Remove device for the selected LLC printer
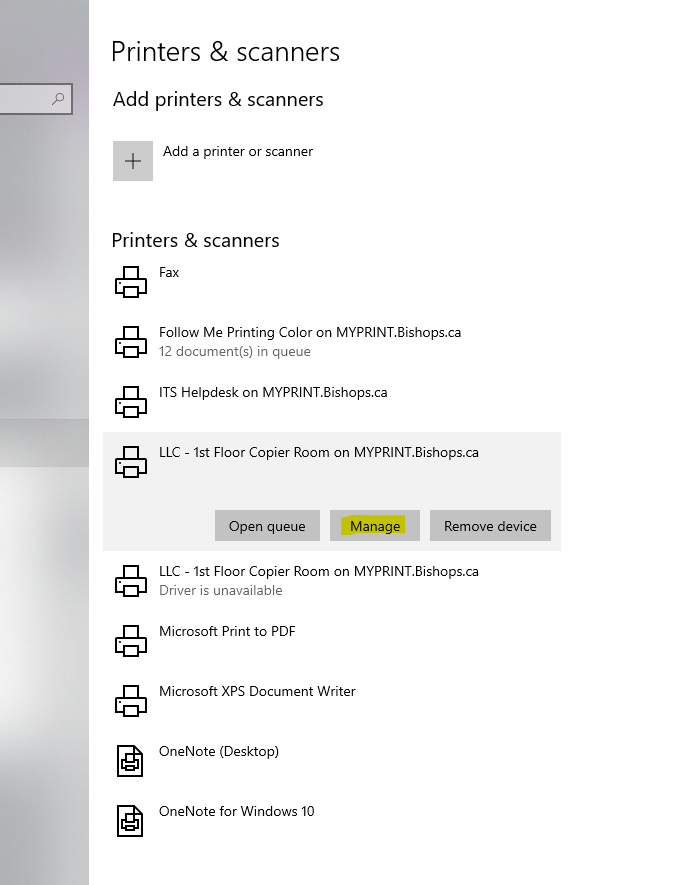The height and width of the screenshot is (885, 690). (490, 526)
